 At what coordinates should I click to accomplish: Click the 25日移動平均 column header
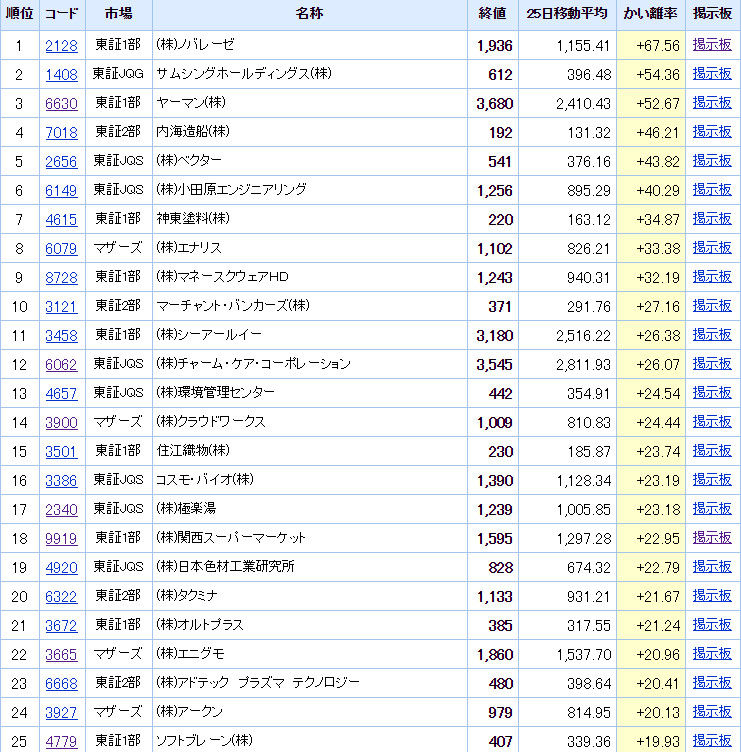567,14
